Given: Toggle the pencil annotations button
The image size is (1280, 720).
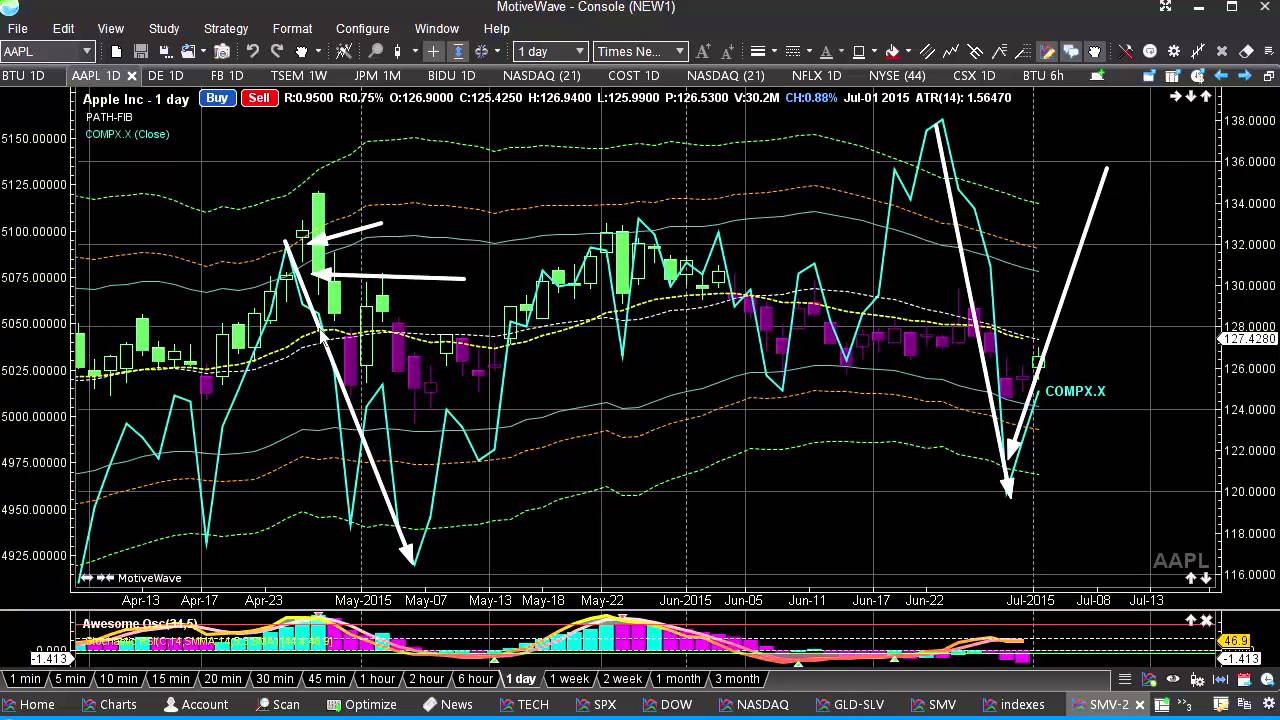Looking at the screenshot, I should pyautogui.click(x=1047, y=51).
